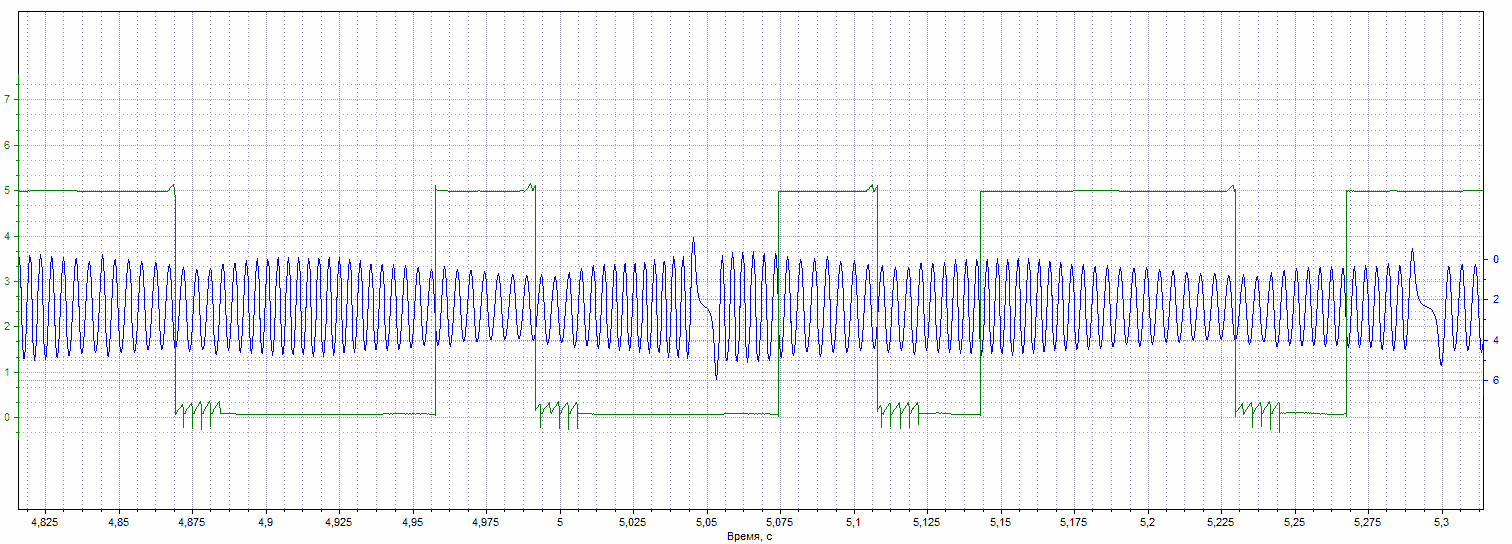Click the green voltage axis label 3
The width and height of the screenshot is (1512, 544).
point(7,282)
